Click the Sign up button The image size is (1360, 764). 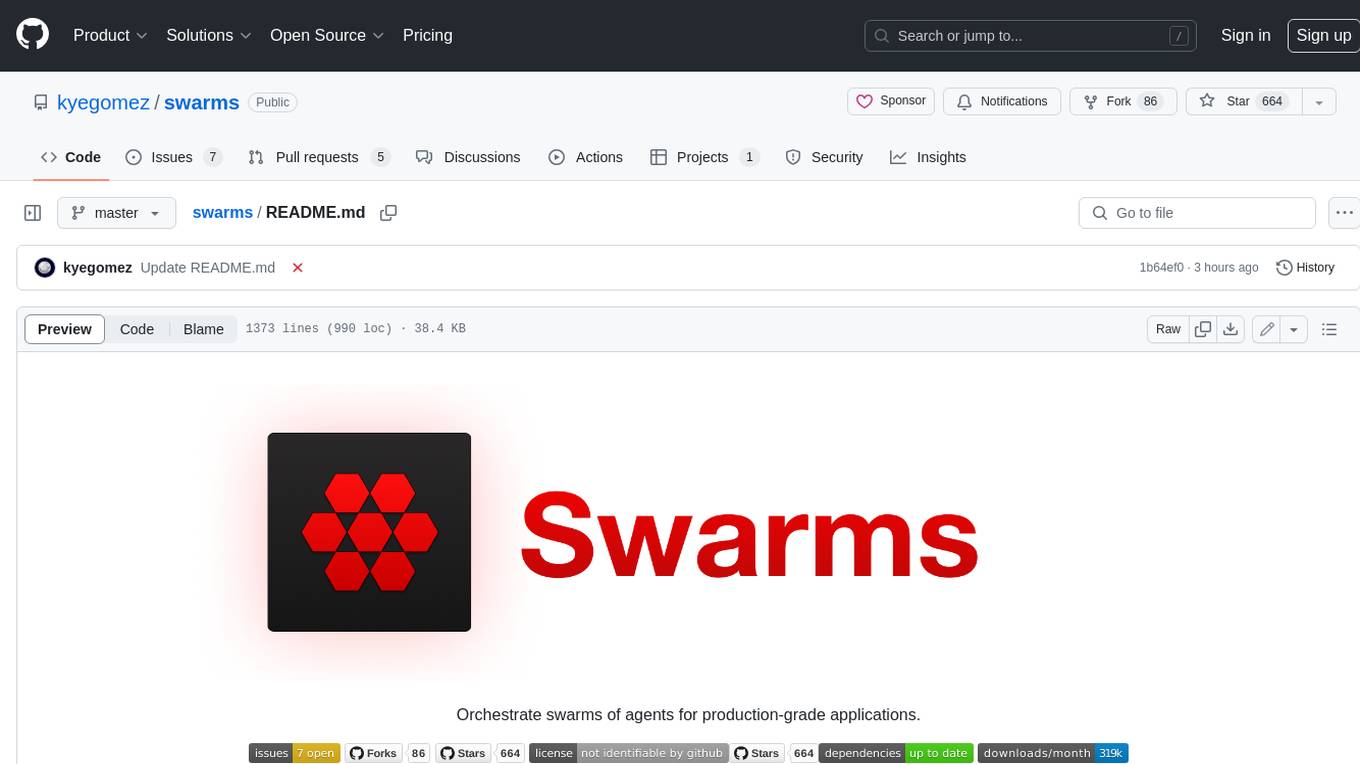[x=1323, y=35]
